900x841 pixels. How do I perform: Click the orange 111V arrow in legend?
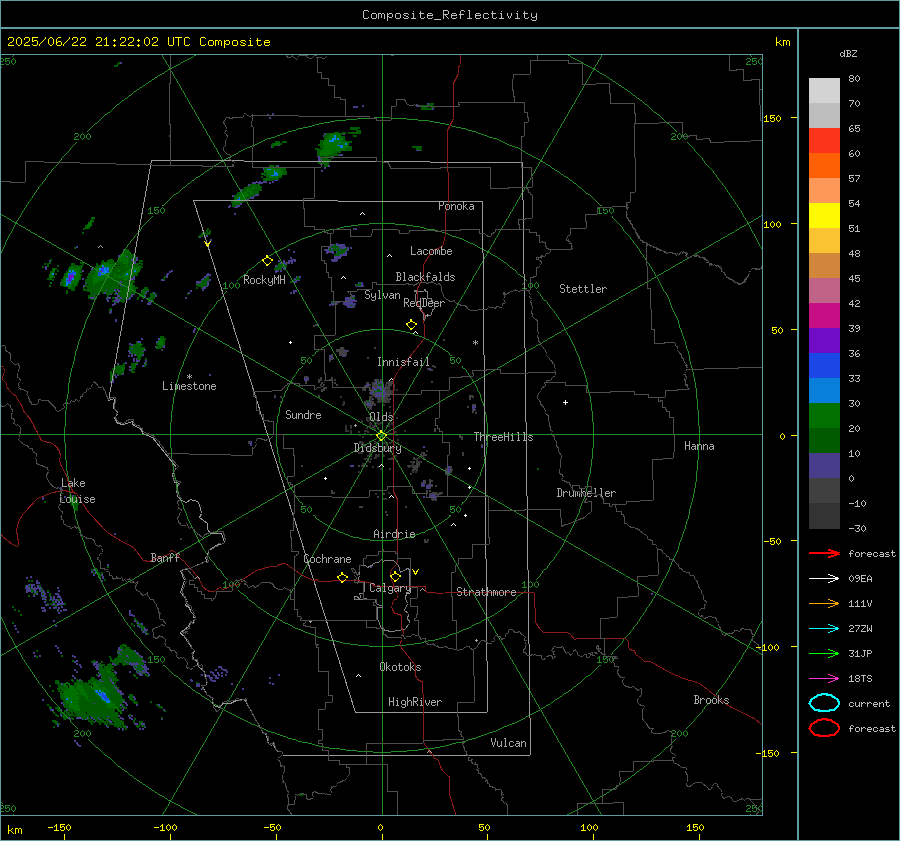pyautogui.click(x=824, y=603)
